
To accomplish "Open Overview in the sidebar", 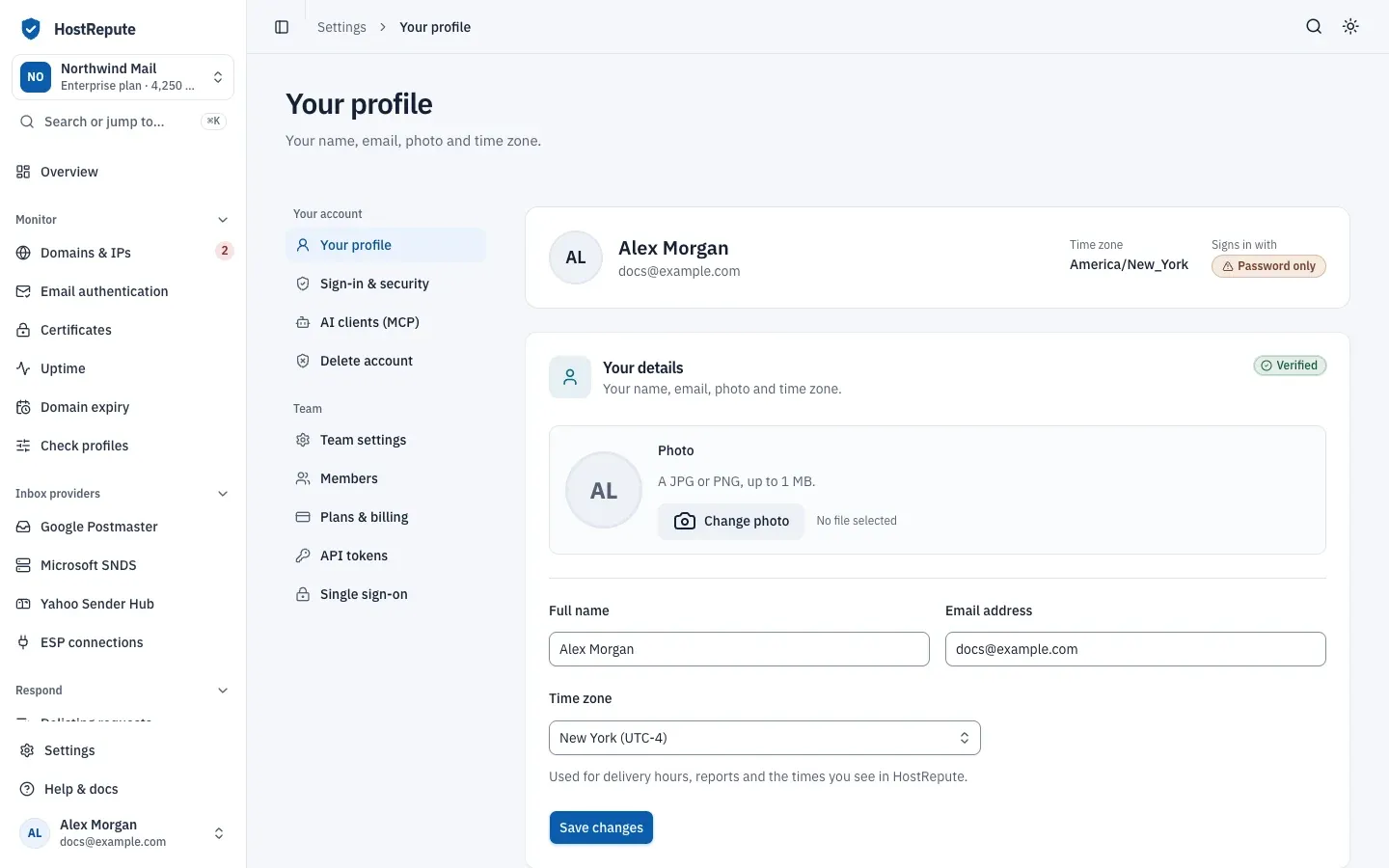I will pyautogui.click(x=123, y=172).
